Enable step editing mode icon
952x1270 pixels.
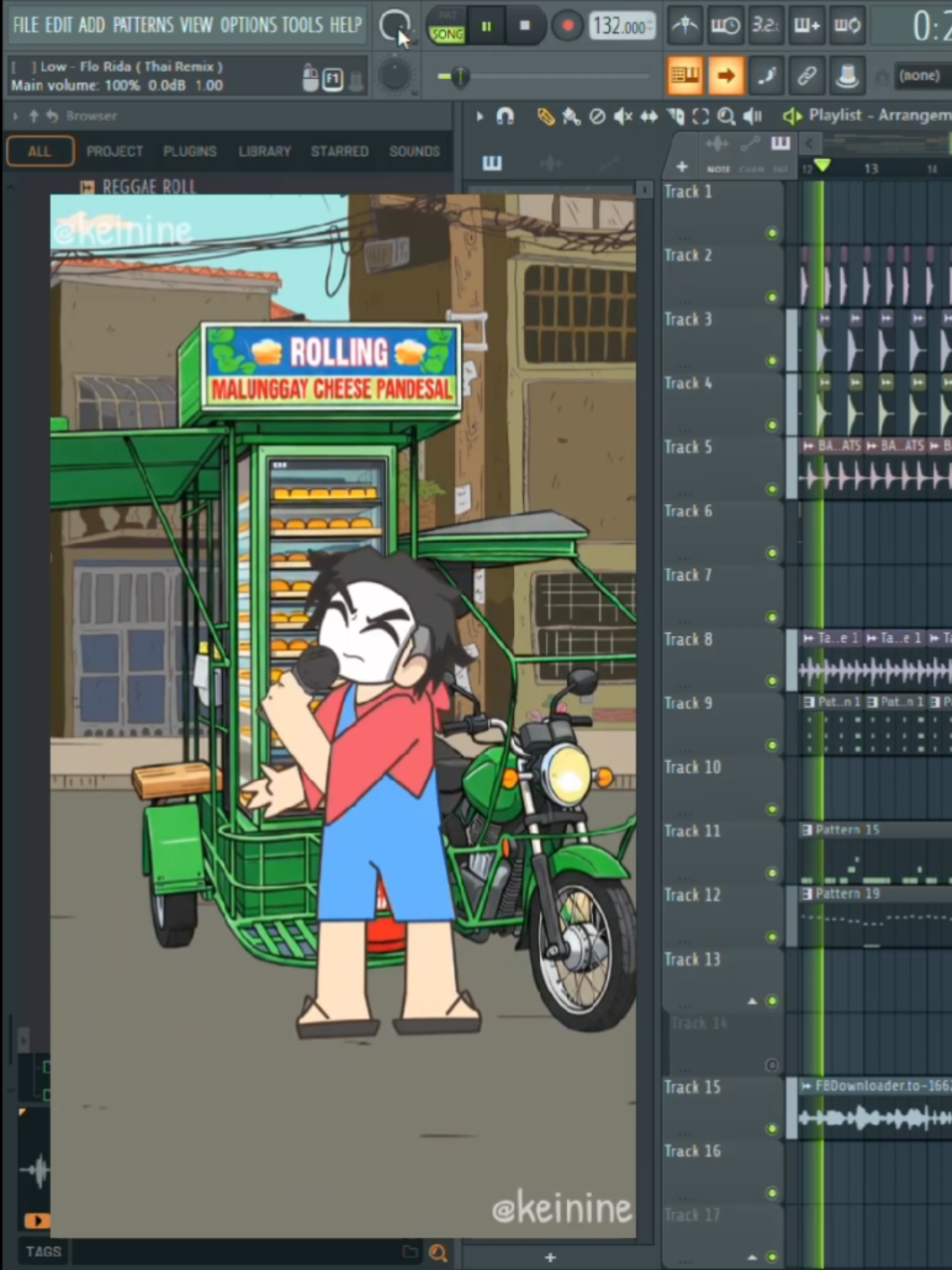tap(766, 76)
